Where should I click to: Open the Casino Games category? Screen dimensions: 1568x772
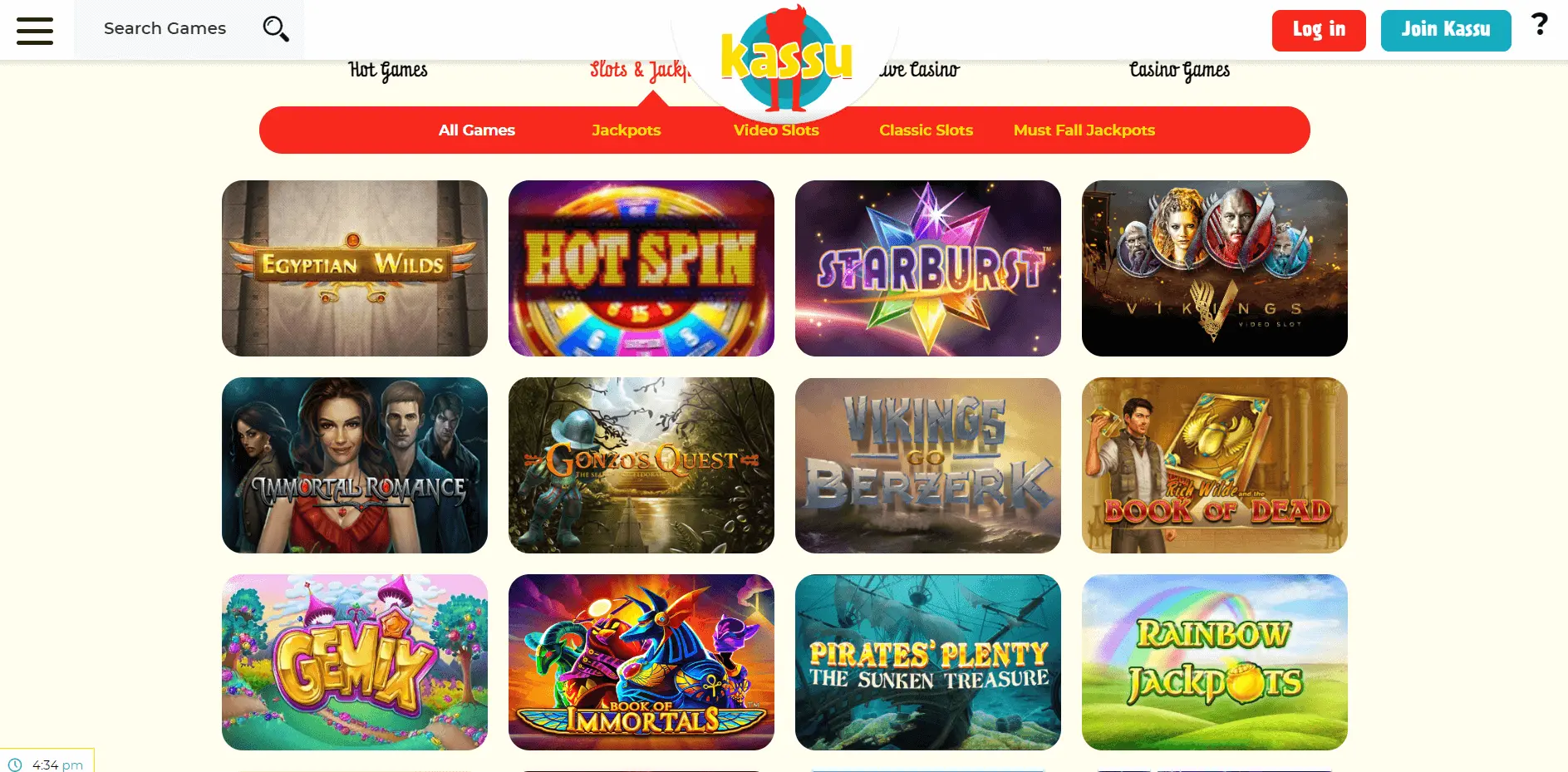pos(1179,71)
